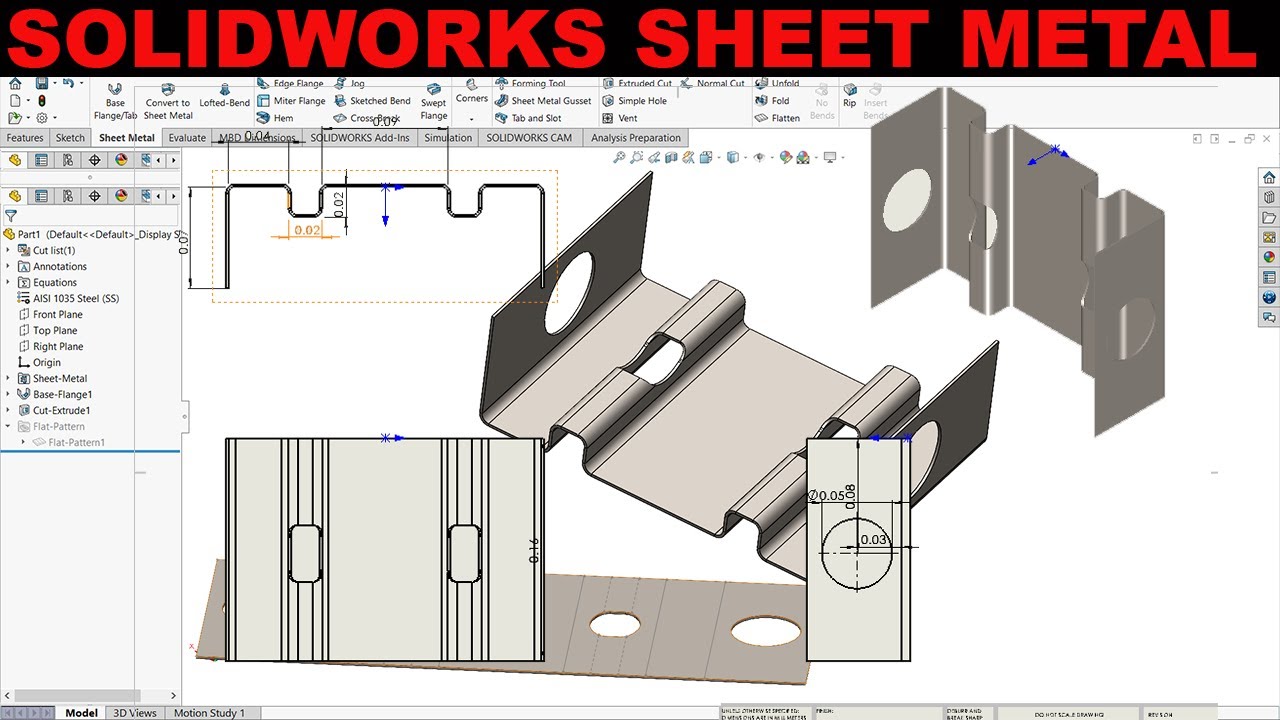Switch to the Features tab
Screen dimensions: 1280x720
(25, 138)
